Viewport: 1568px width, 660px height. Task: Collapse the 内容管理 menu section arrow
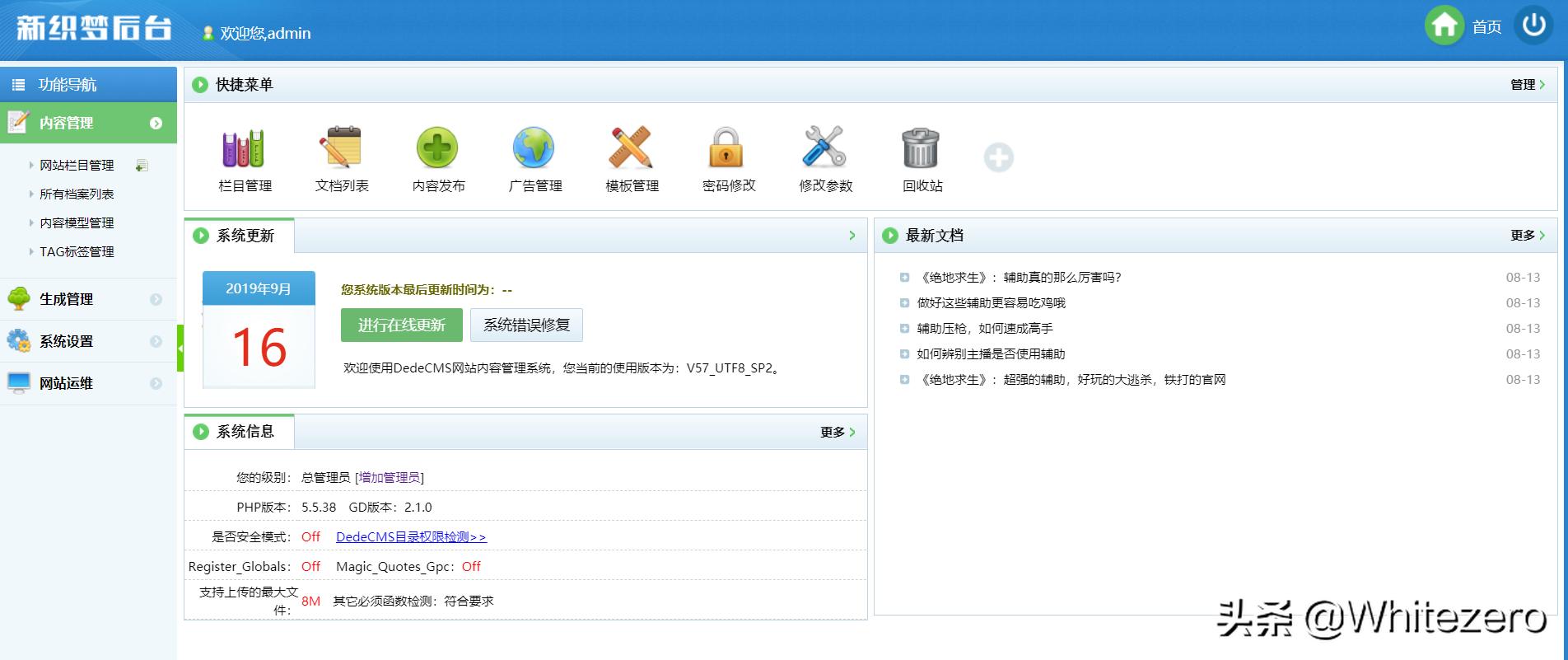coord(156,124)
